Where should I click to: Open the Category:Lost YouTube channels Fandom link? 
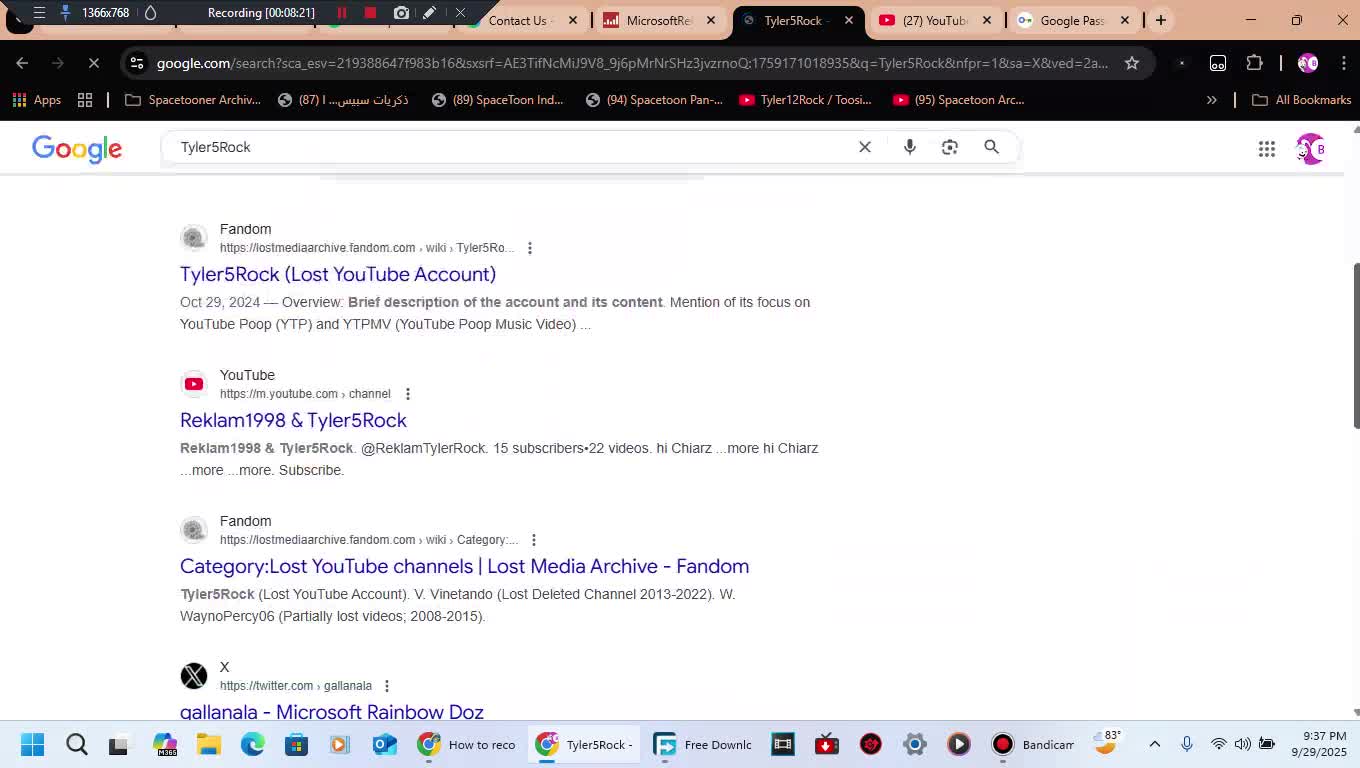[464, 566]
